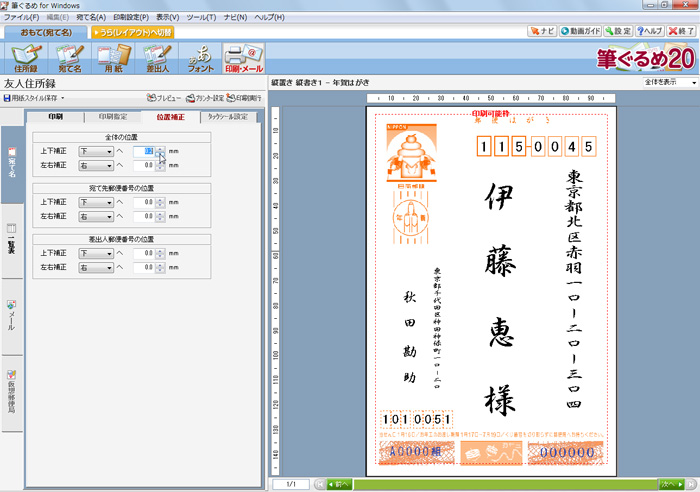Open the 印刷設定(P) menu
This screenshot has height=492, width=700.
[x=130, y=18]
